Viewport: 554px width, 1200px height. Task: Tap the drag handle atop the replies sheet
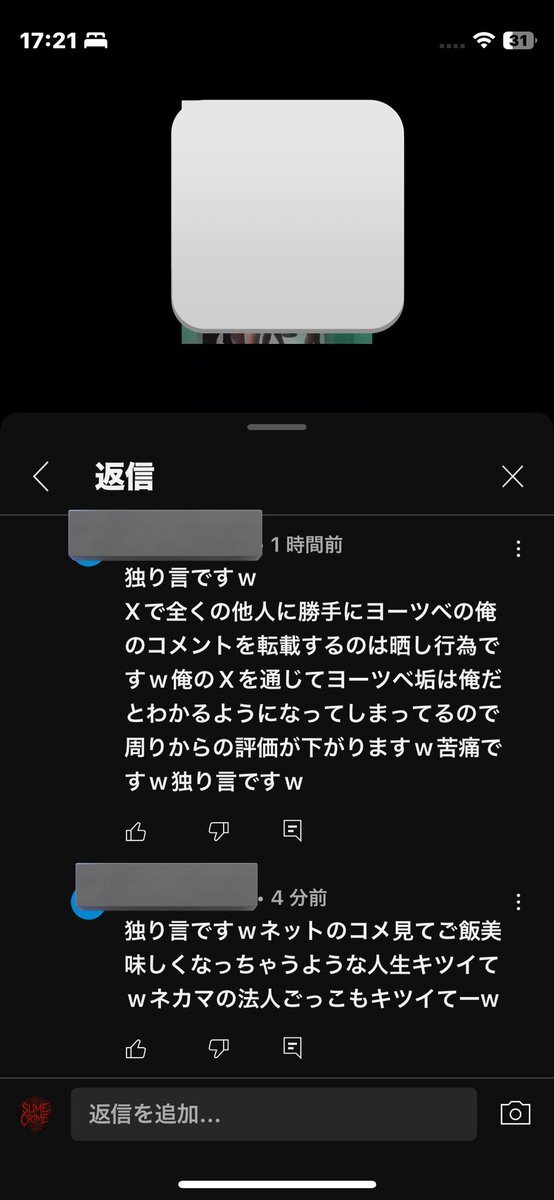pos(277,427)
